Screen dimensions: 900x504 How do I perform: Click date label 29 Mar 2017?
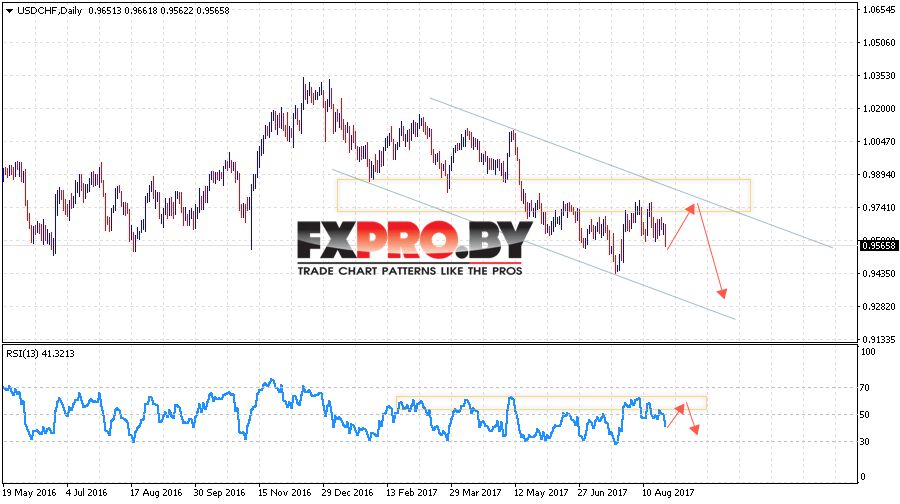click(x=476, y=493)
